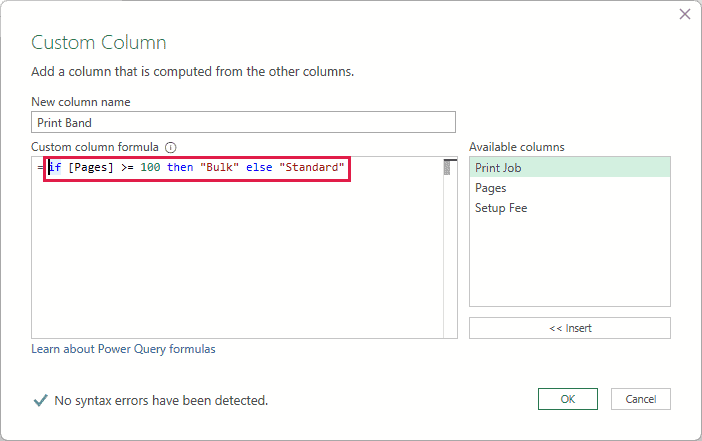The image size is (702, 441).
Task: Close the Custom Column dialog
Action: click(685, 14)
